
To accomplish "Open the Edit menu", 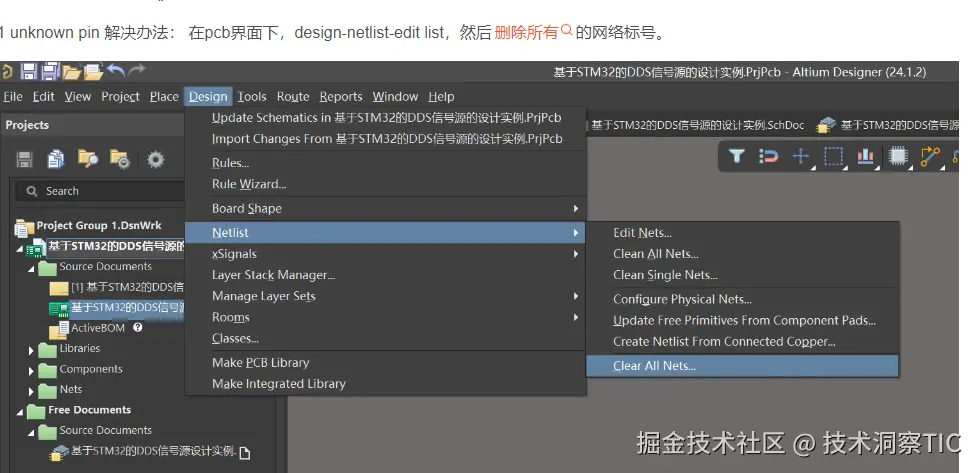I will pos(44,97).
